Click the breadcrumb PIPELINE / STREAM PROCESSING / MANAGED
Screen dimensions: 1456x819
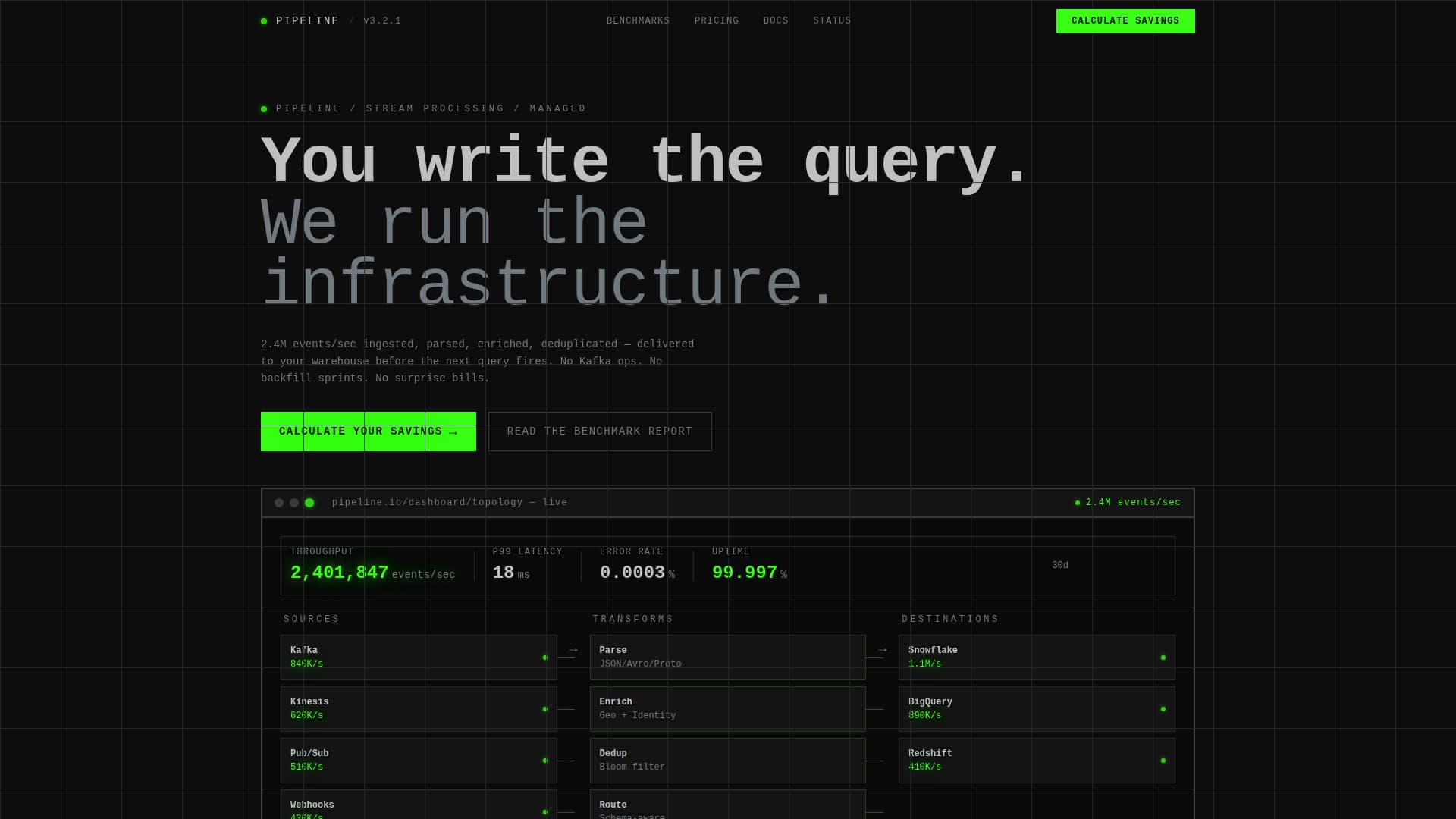tap(431, 109)
